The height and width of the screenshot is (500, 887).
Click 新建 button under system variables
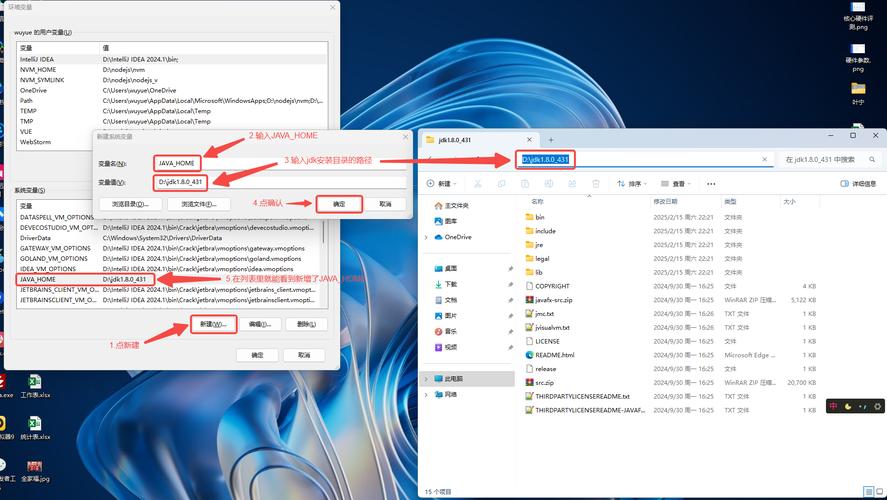210,324
